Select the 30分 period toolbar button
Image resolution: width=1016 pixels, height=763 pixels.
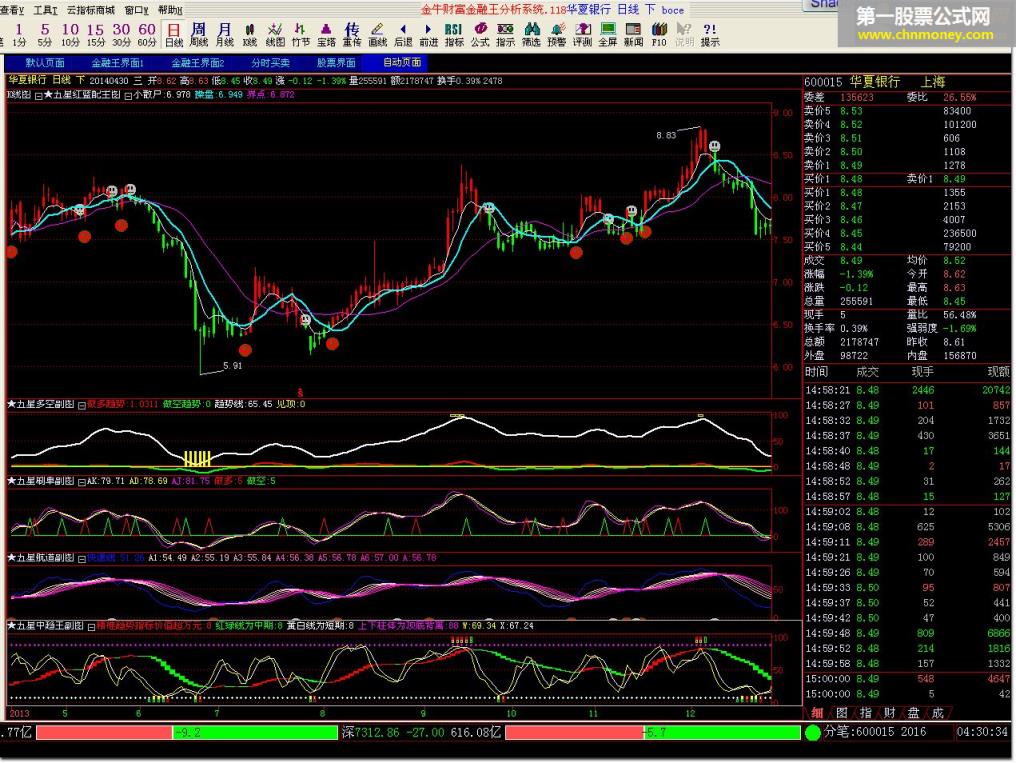click(x=121, y=34)
